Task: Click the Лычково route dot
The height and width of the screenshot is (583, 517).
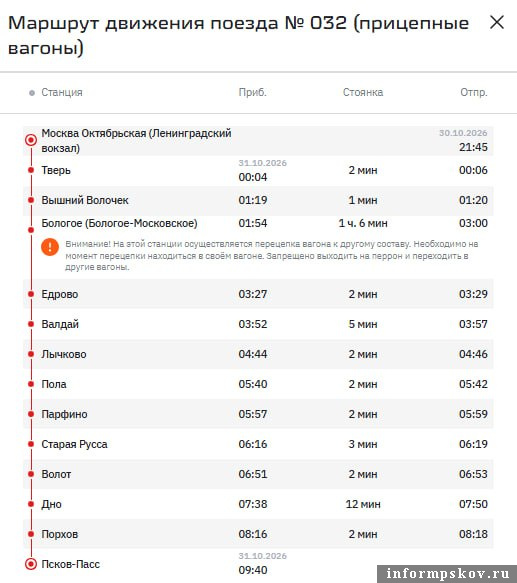Action: pyautogui.click(x=31, y=354)
